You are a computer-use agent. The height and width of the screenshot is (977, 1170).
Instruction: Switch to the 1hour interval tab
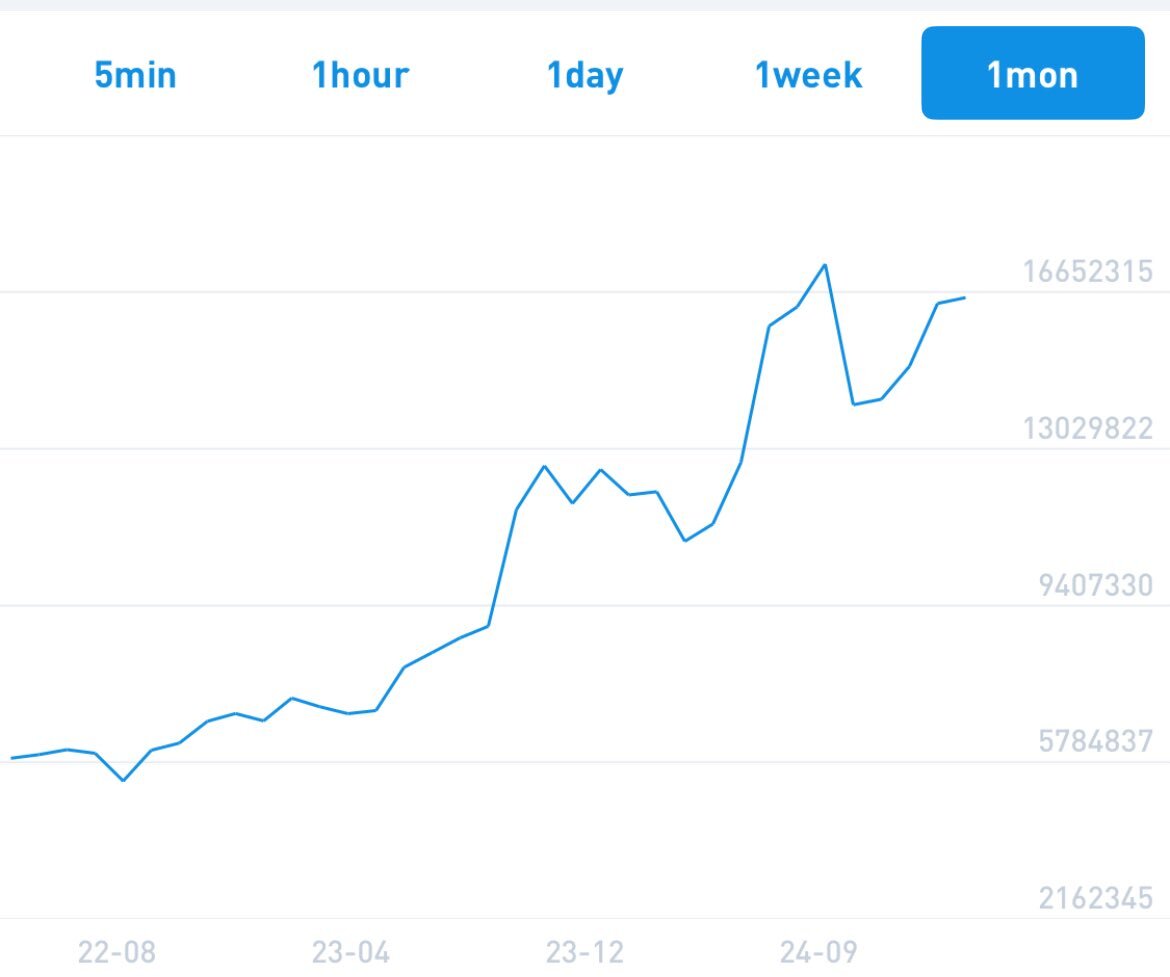360,75
